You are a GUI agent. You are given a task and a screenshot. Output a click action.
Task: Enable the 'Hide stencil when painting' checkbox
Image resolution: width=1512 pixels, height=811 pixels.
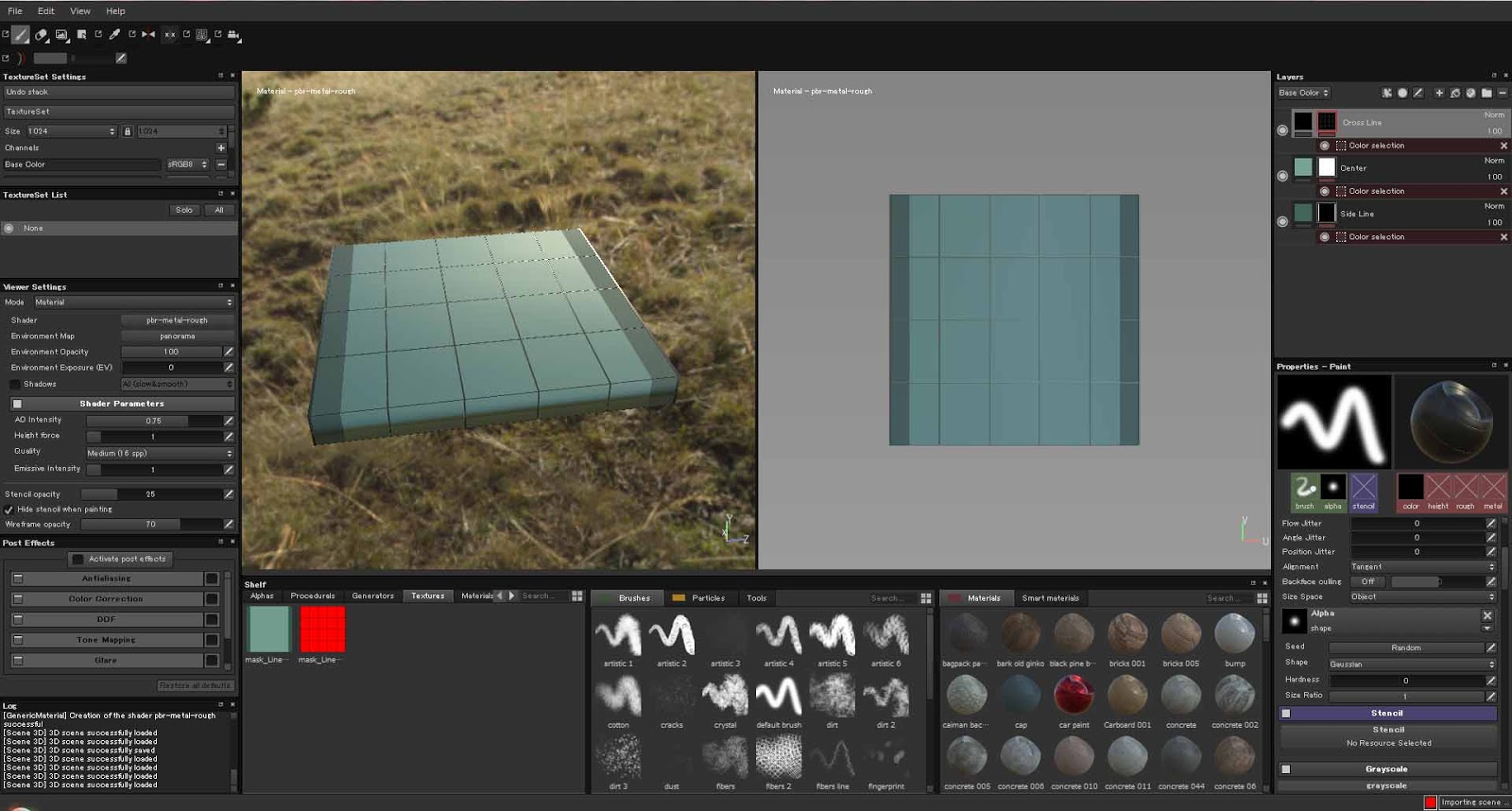[9, 509]
